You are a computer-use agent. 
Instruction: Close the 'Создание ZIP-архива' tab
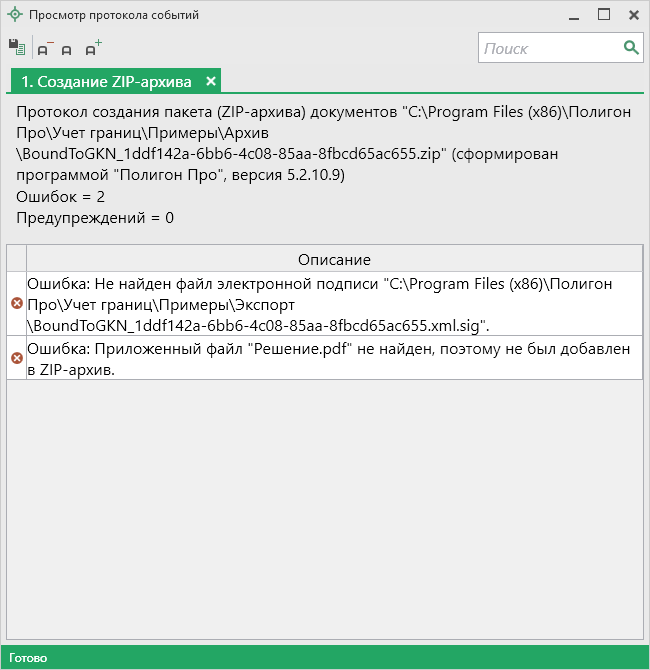(211, 81)
